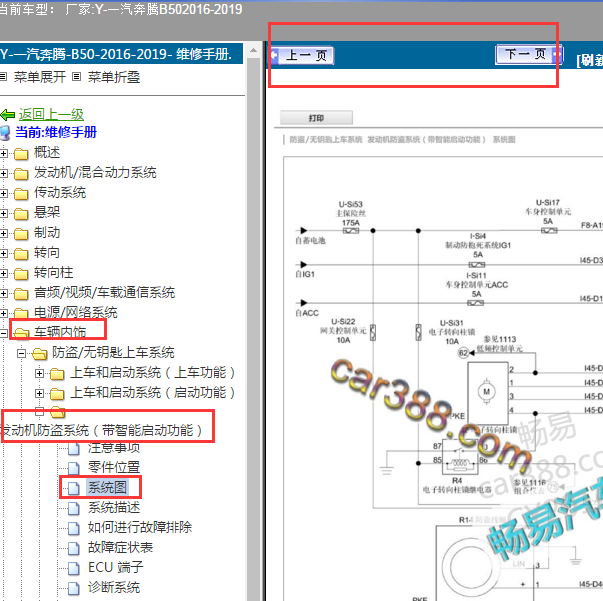Click the 返回上一级 link
Viewport: 603px width, 601px height.
pyautogui.click(x=51, y=114)
